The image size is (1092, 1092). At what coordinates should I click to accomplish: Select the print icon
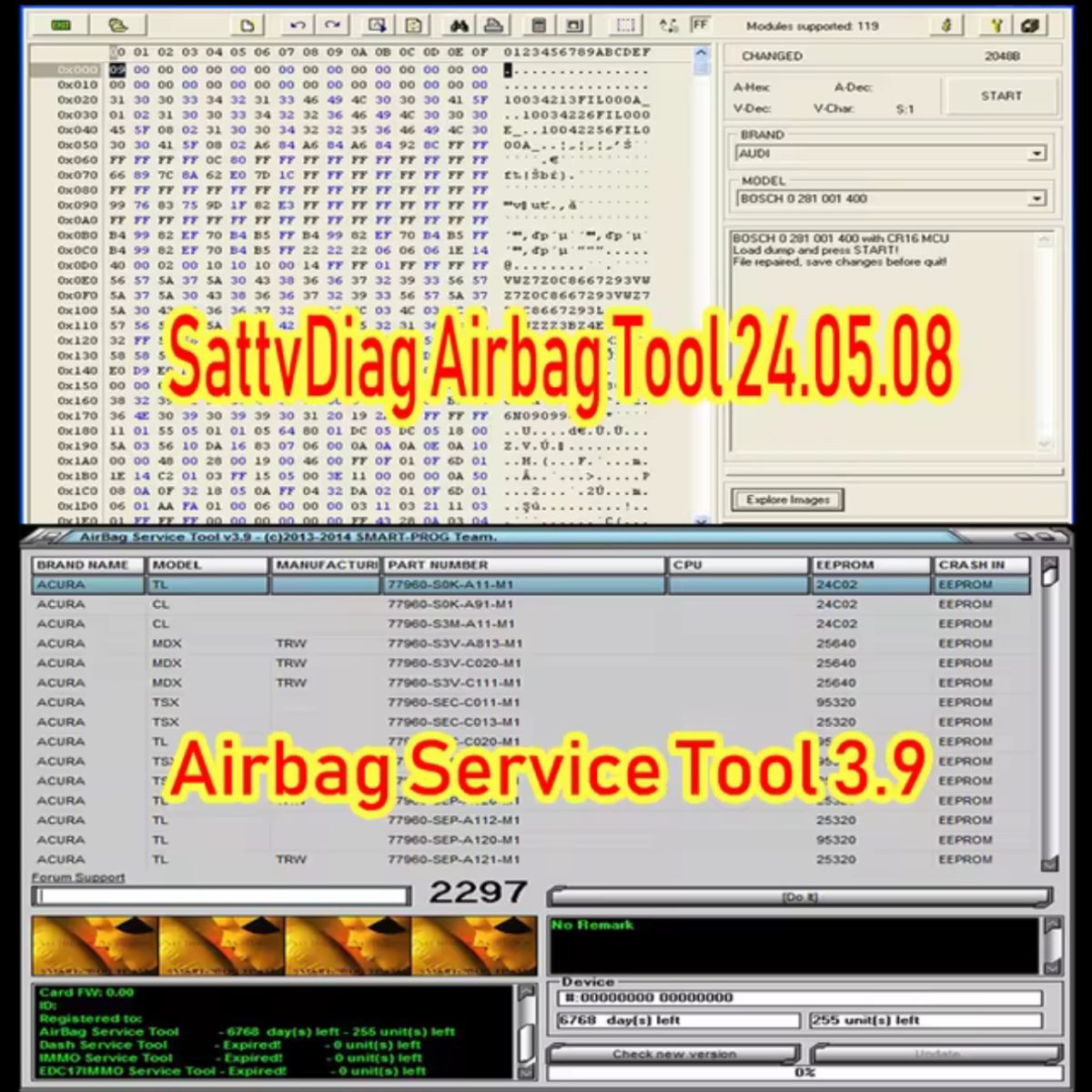(494, 25)
